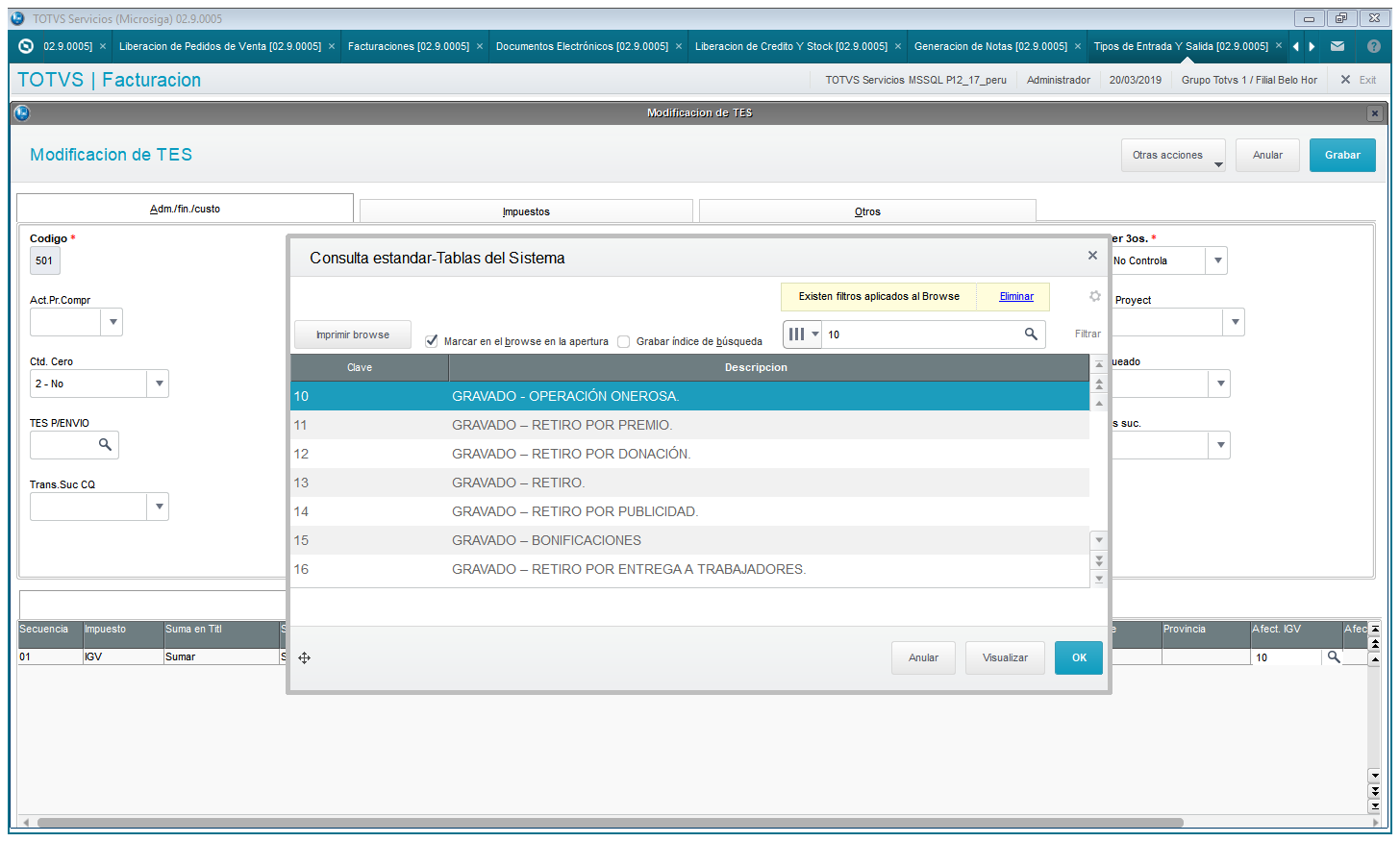Click the Codigo field showing 501
This screenshot has width=1400, height=842.
click(x=44, y=260)
